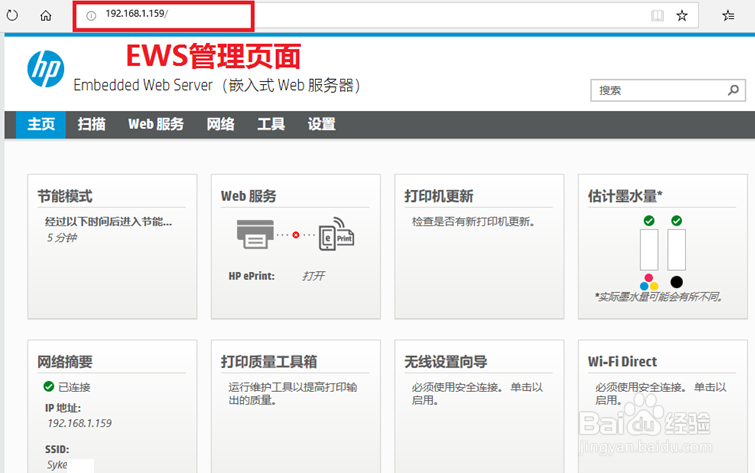Click the 经过以下时间后进入节能 text
This screenshot has height=473, width=755.
[x=108, y=222]
